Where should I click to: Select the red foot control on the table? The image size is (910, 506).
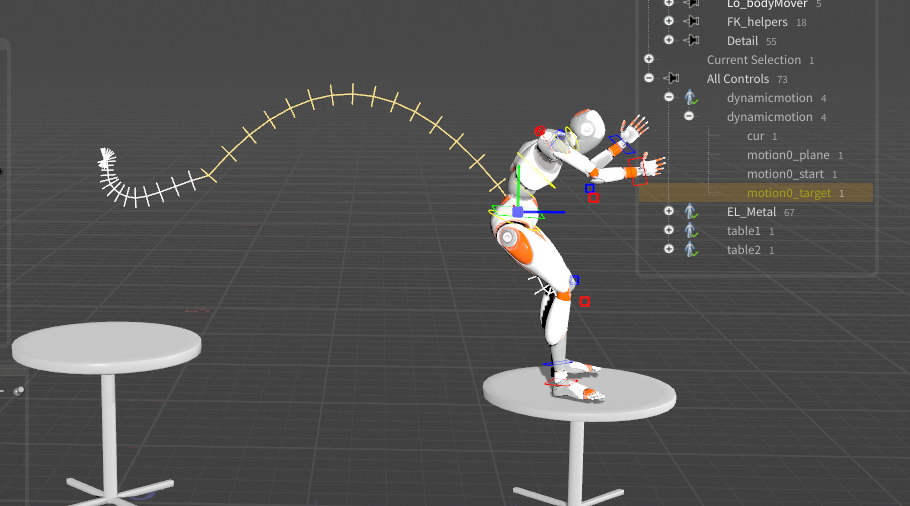click(x=561, y=383)
